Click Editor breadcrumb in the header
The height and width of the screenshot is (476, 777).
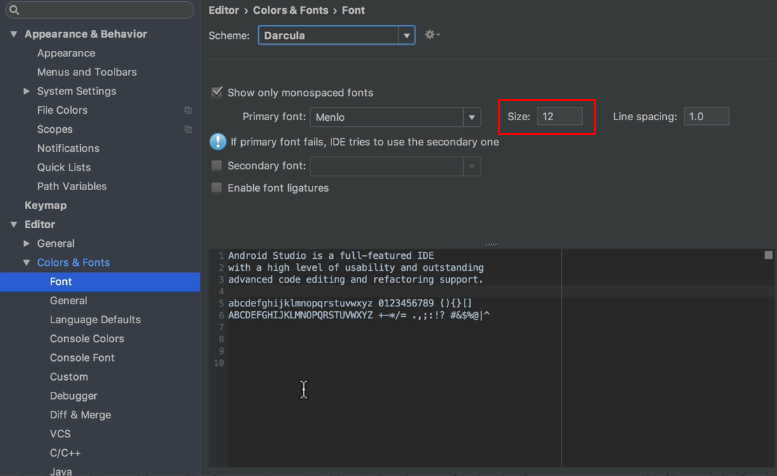223,10
